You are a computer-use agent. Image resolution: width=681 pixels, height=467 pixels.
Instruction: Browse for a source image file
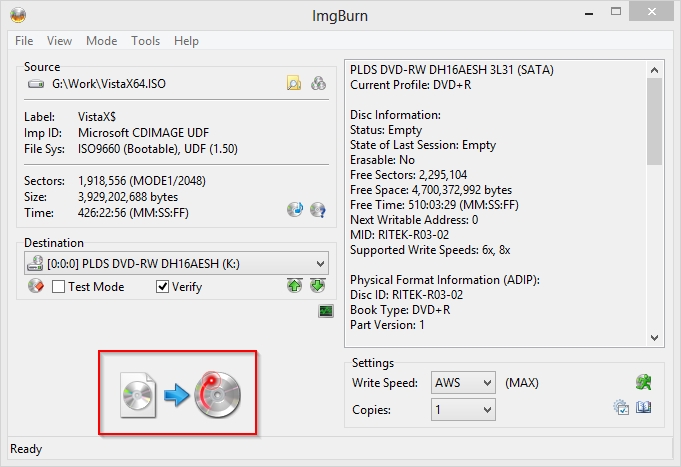tap(294, 83)
